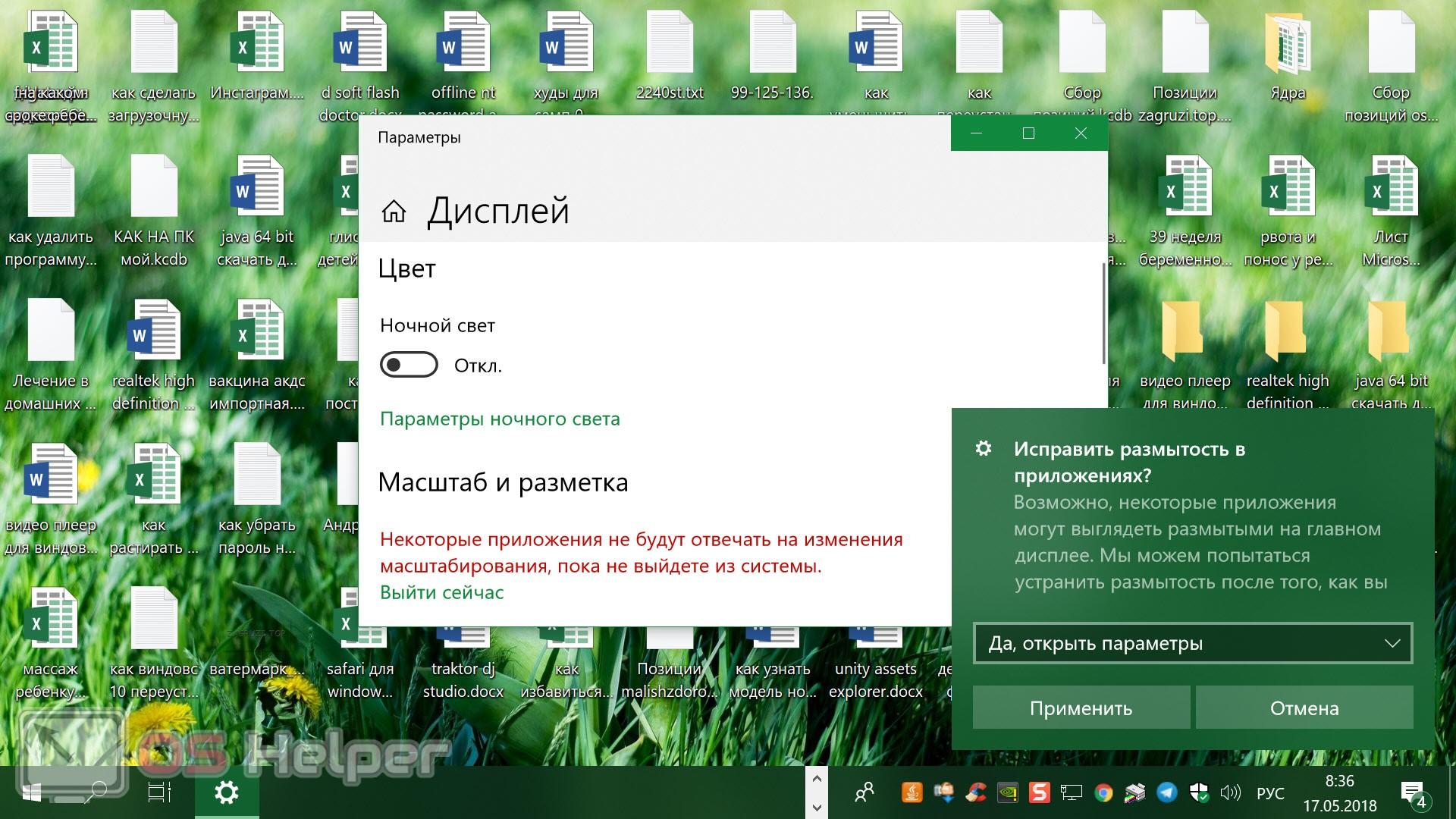This screenshot has width=1456, height=819.
Task: Click the Task View taskbar icon
Action: (159, 793)
